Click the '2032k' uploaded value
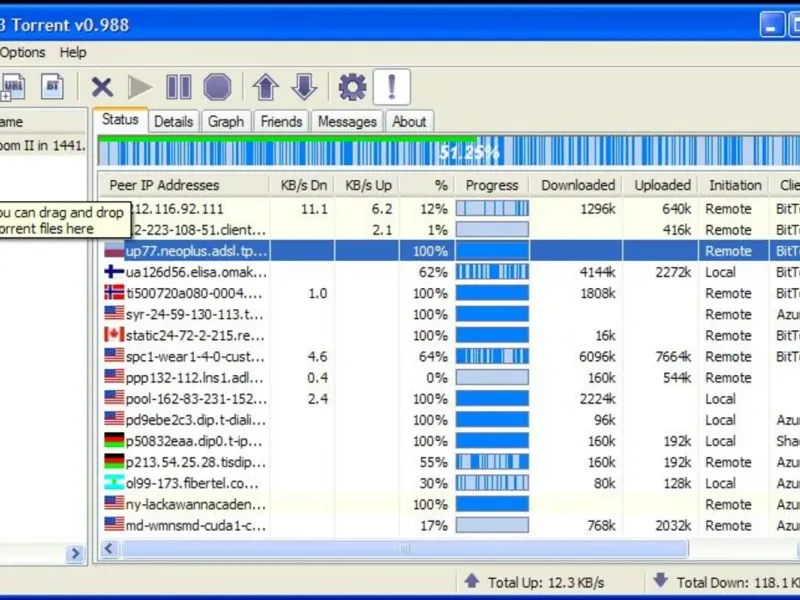Viewport: 800px width, 600px height. (673, 526)
